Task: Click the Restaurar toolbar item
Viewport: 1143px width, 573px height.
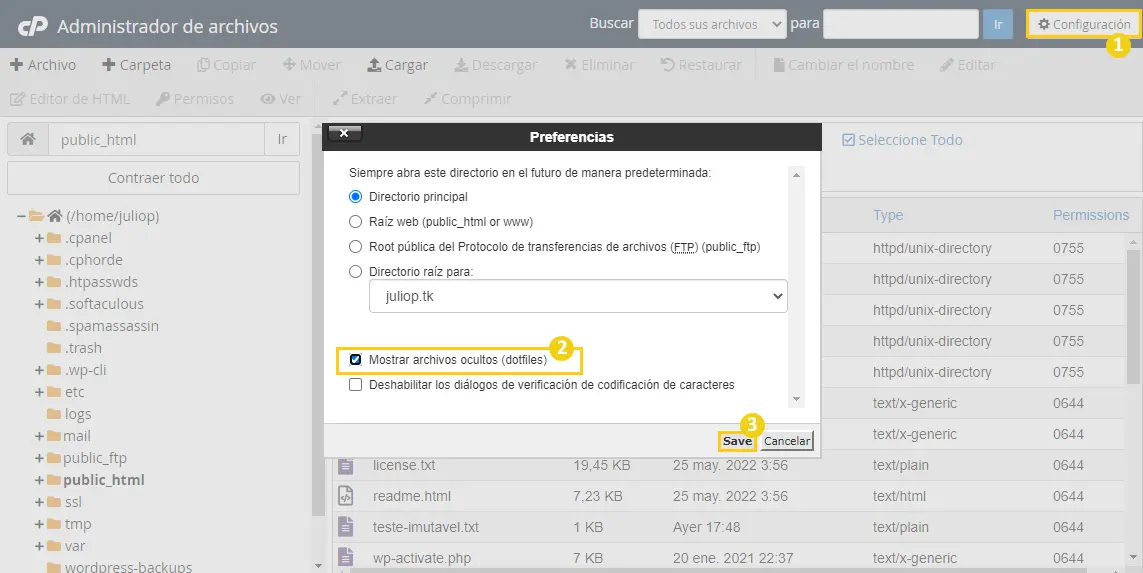Action: point(701,65)
